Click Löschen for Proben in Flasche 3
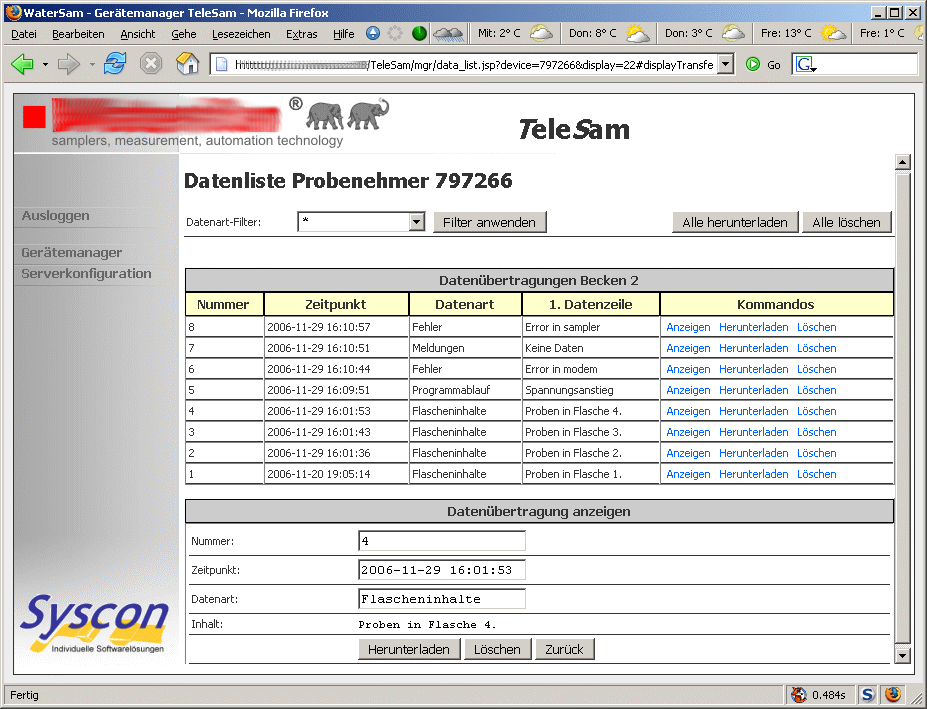 pyautogui.click(x=816, y=432)
